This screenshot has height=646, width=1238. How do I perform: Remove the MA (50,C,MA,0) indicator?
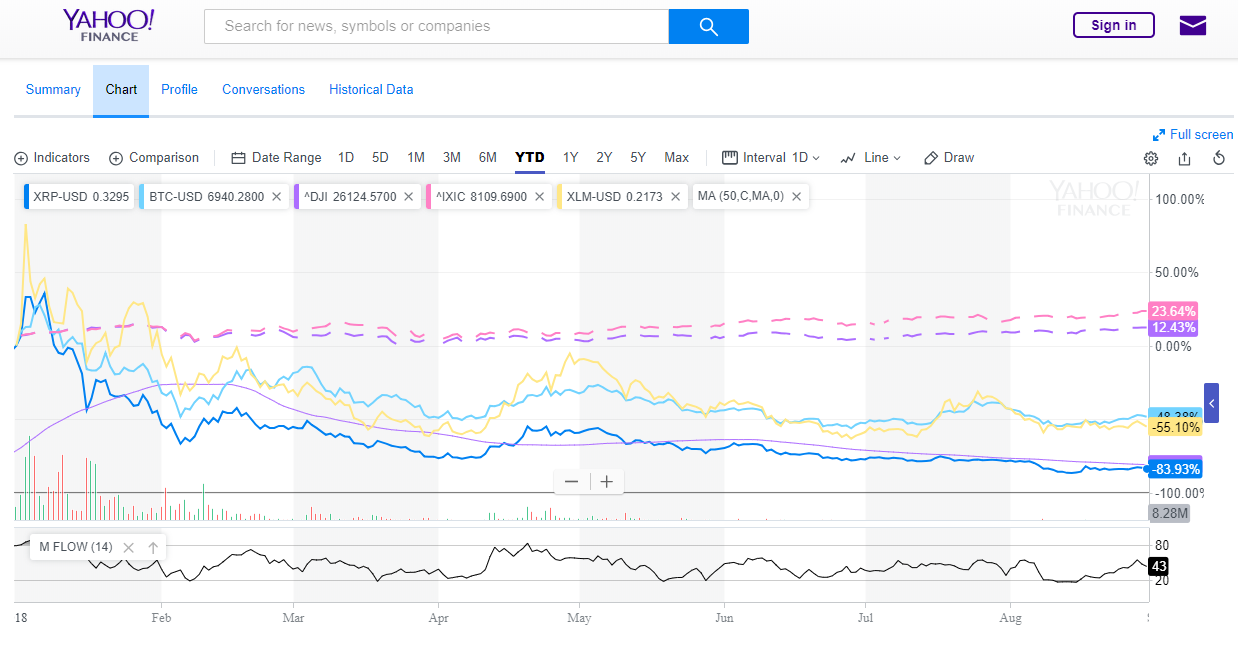click(x=797, y=197)
